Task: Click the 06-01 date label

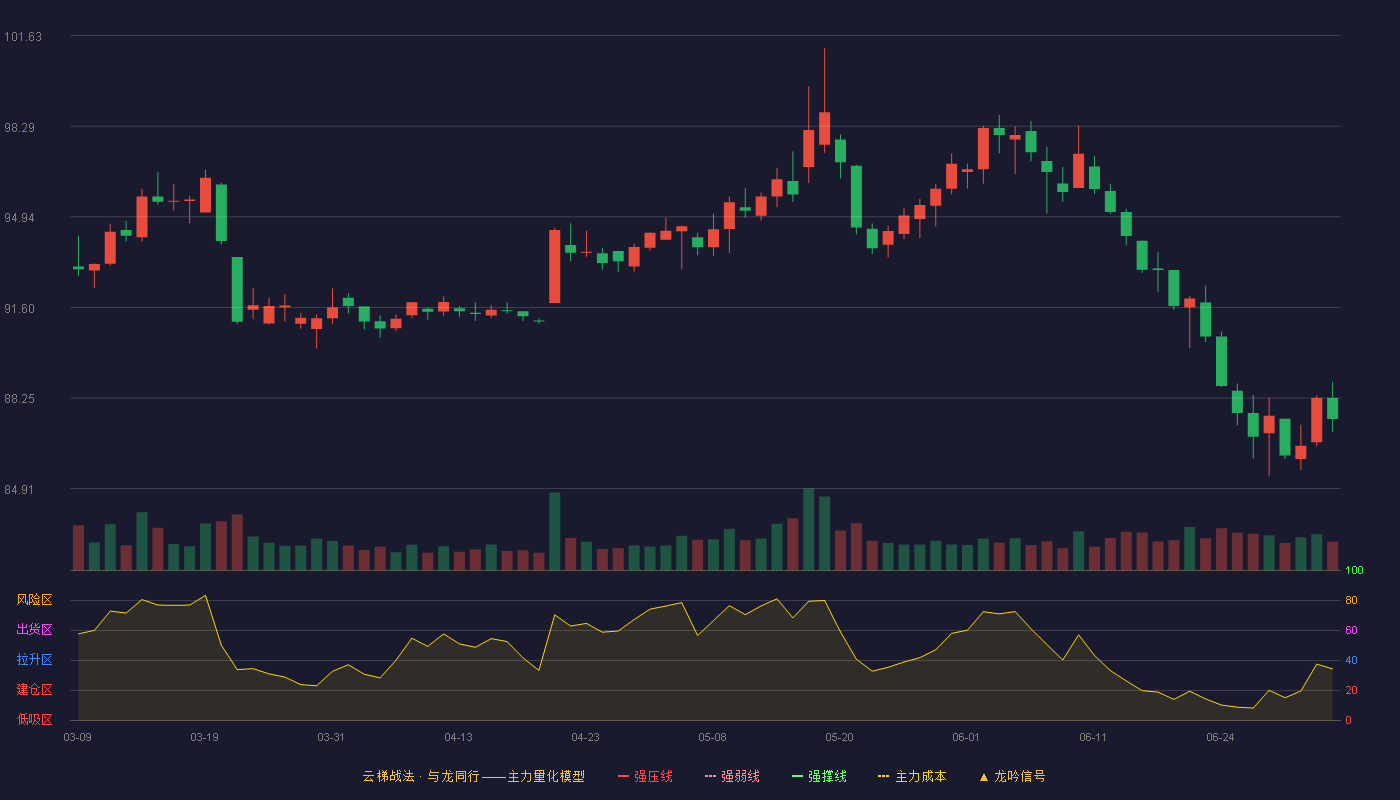Action: (966, 737)
